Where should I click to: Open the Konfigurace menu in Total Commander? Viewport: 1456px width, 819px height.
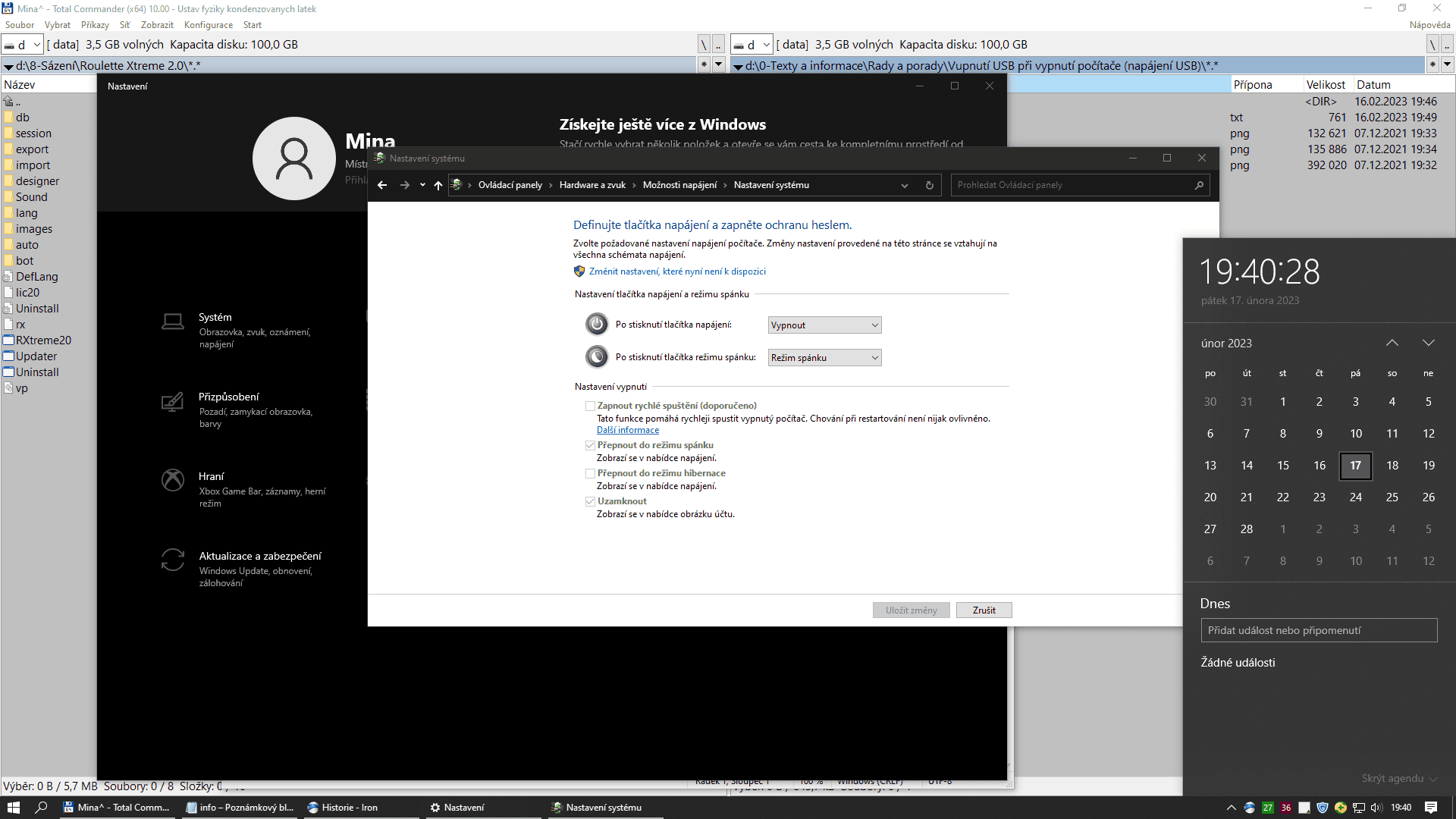click(x=209, y=25)
